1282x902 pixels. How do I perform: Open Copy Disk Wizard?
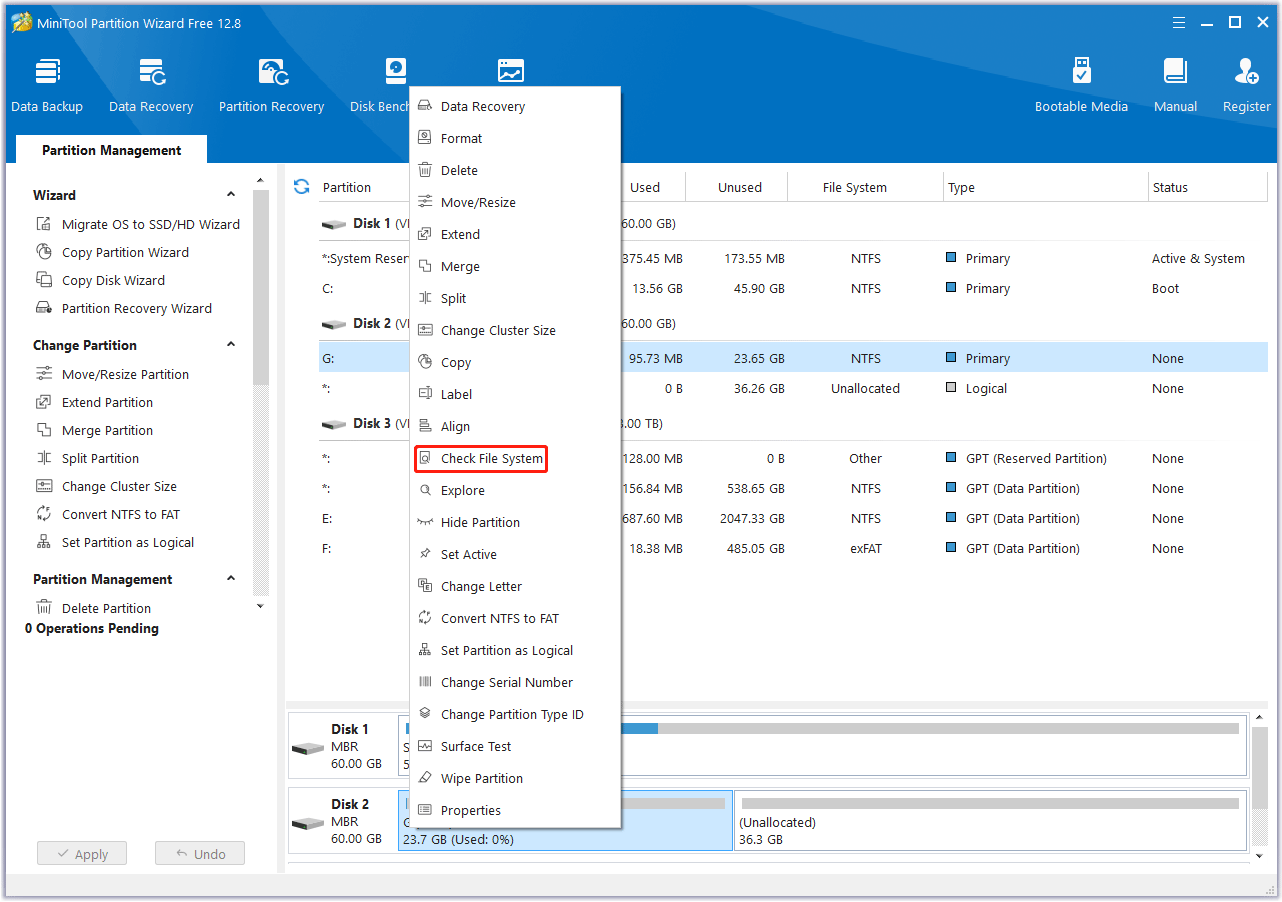point(100,280)
